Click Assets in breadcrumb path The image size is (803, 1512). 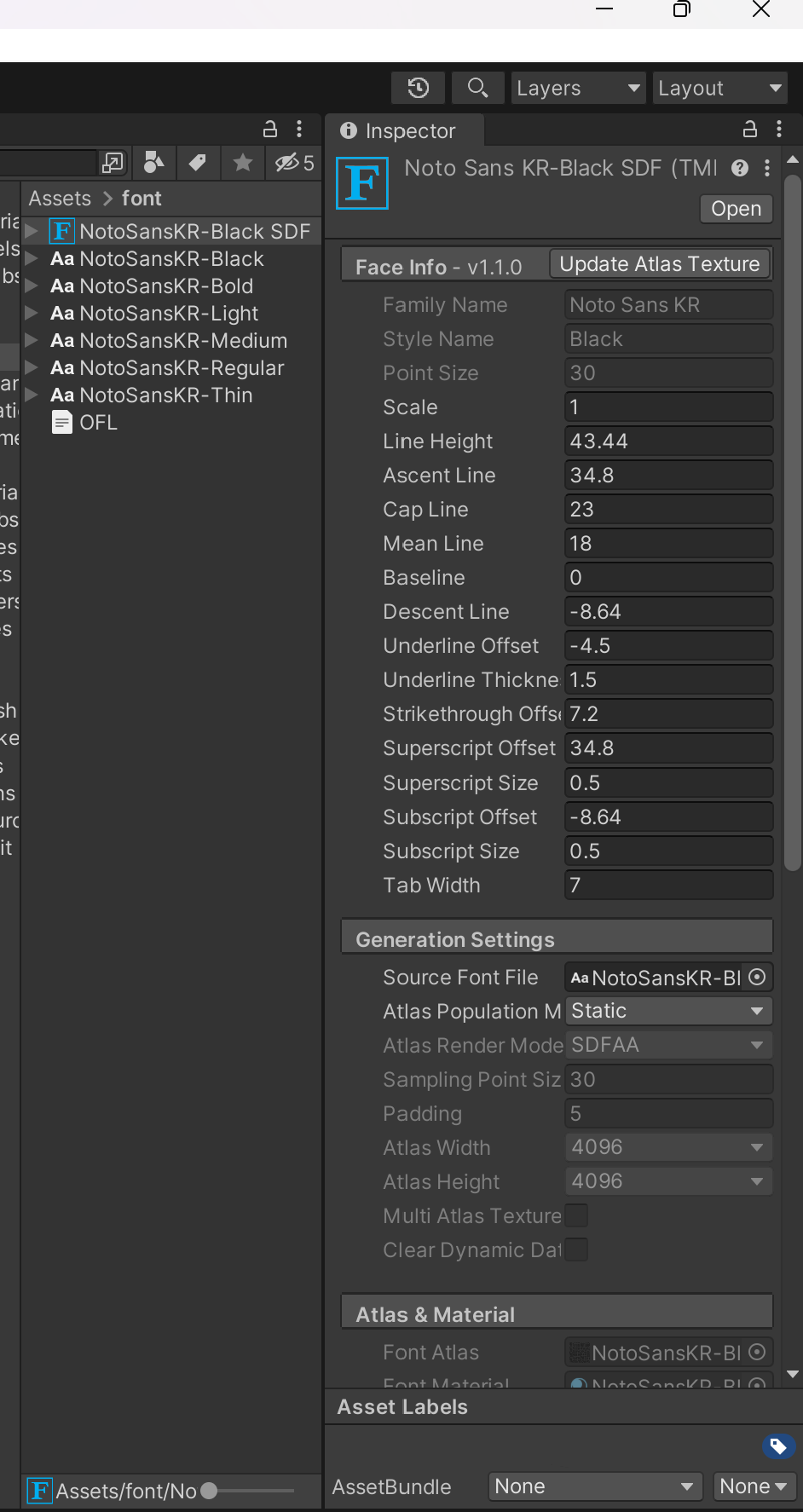(60, 199)
